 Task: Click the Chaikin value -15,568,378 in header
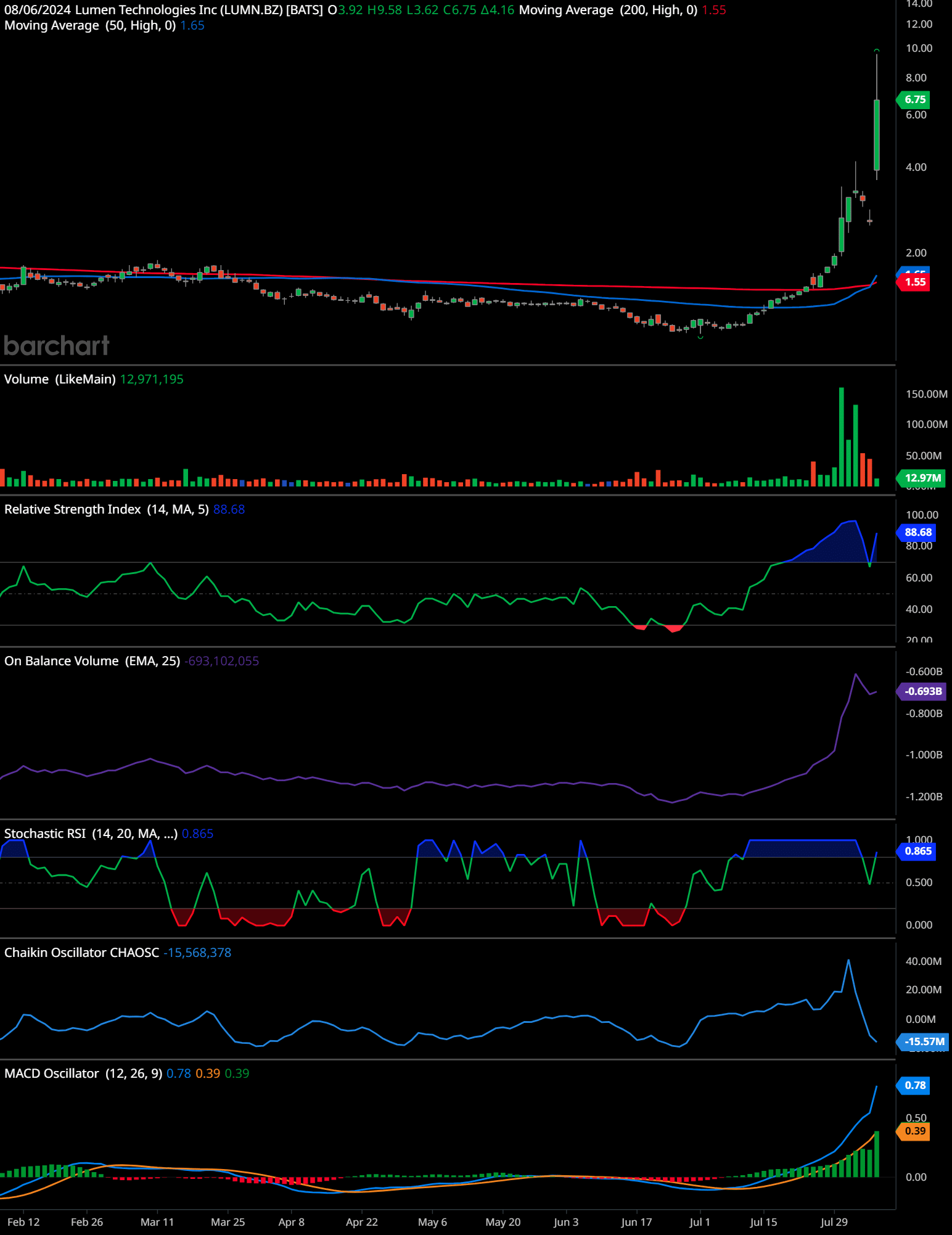coord(197,953)
